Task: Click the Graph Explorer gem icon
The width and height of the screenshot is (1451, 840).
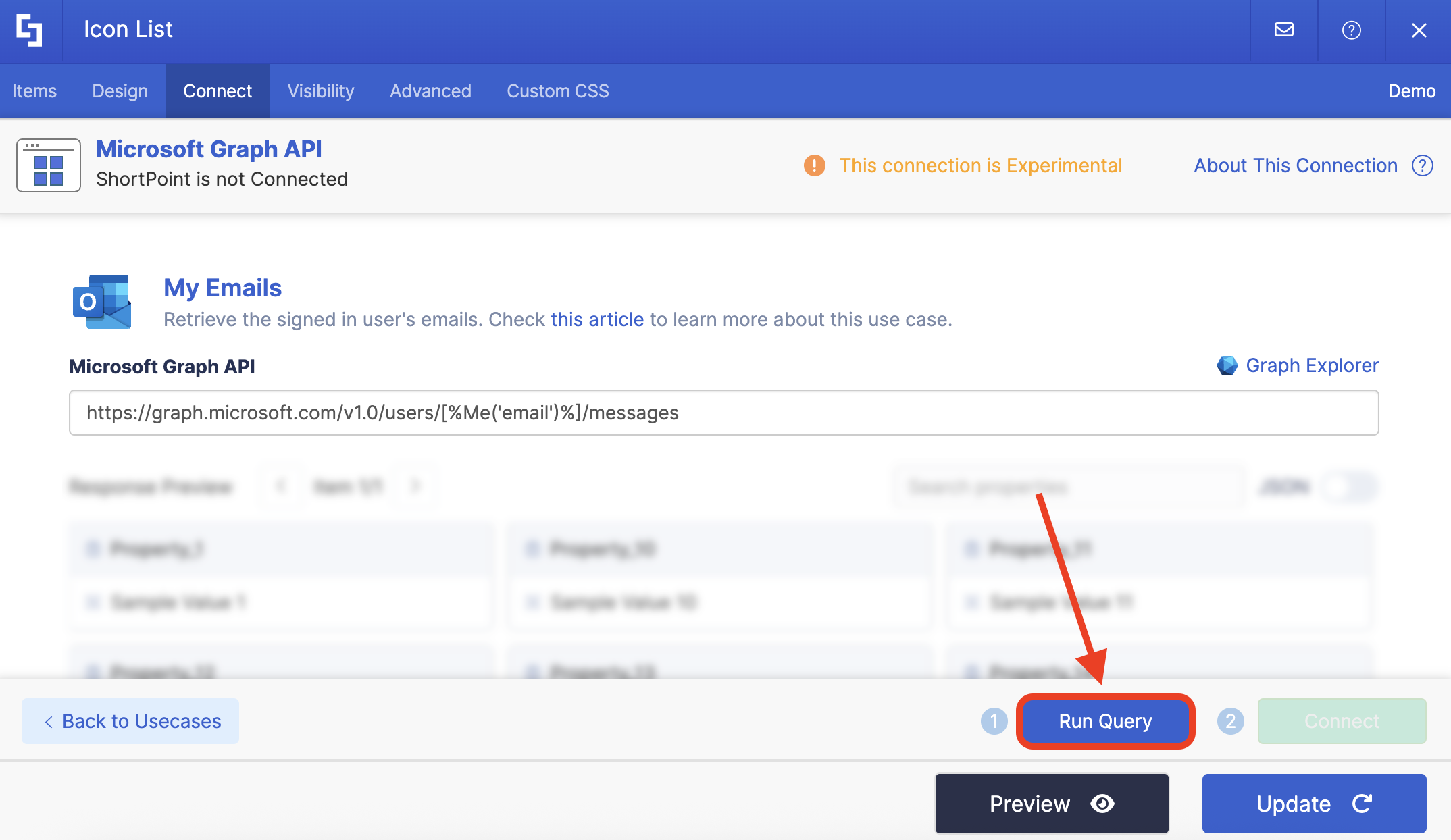Action: pos(1227,365)
